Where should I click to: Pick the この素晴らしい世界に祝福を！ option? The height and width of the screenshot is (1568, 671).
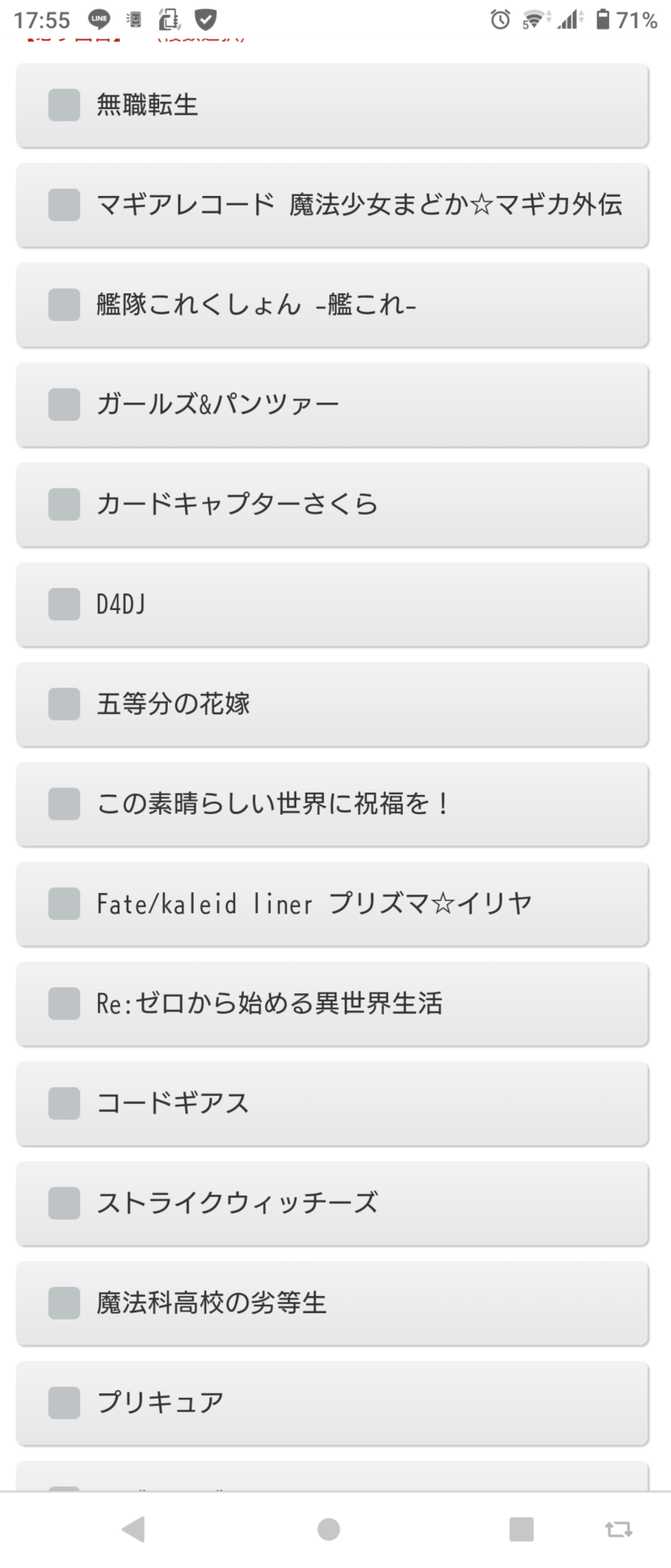click(332, 804)
